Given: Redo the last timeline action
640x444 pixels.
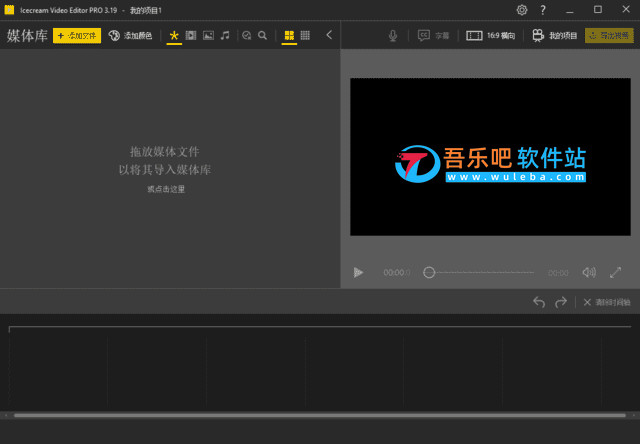Looking at the screenshot, I should pyautogui.click(x=561, y=302).
